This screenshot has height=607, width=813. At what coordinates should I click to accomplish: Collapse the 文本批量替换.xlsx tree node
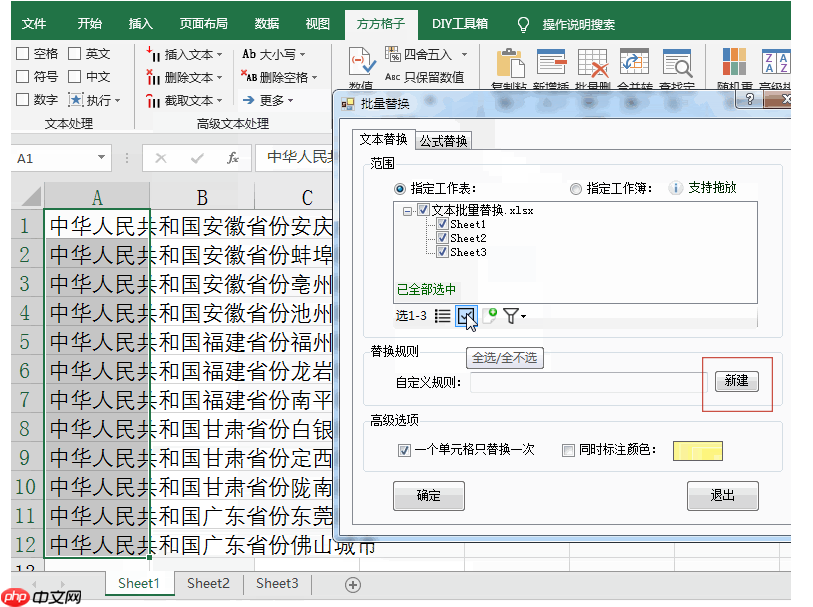pos(408,211)
